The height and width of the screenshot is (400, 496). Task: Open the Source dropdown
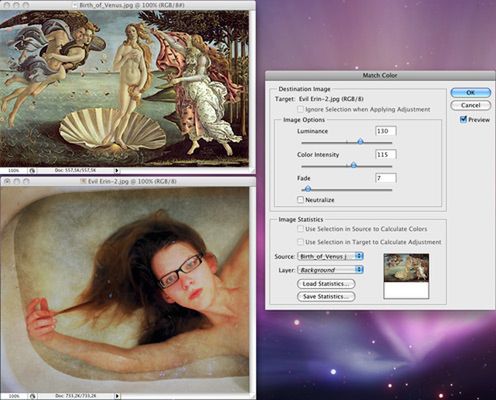(x=330, y=256)
